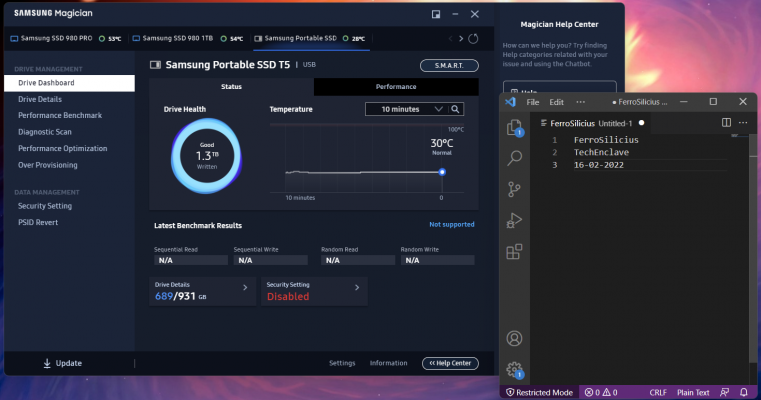Click the VS Code logo icon
The width and height of the screenshot is (761, 400).
pos(510,102)
